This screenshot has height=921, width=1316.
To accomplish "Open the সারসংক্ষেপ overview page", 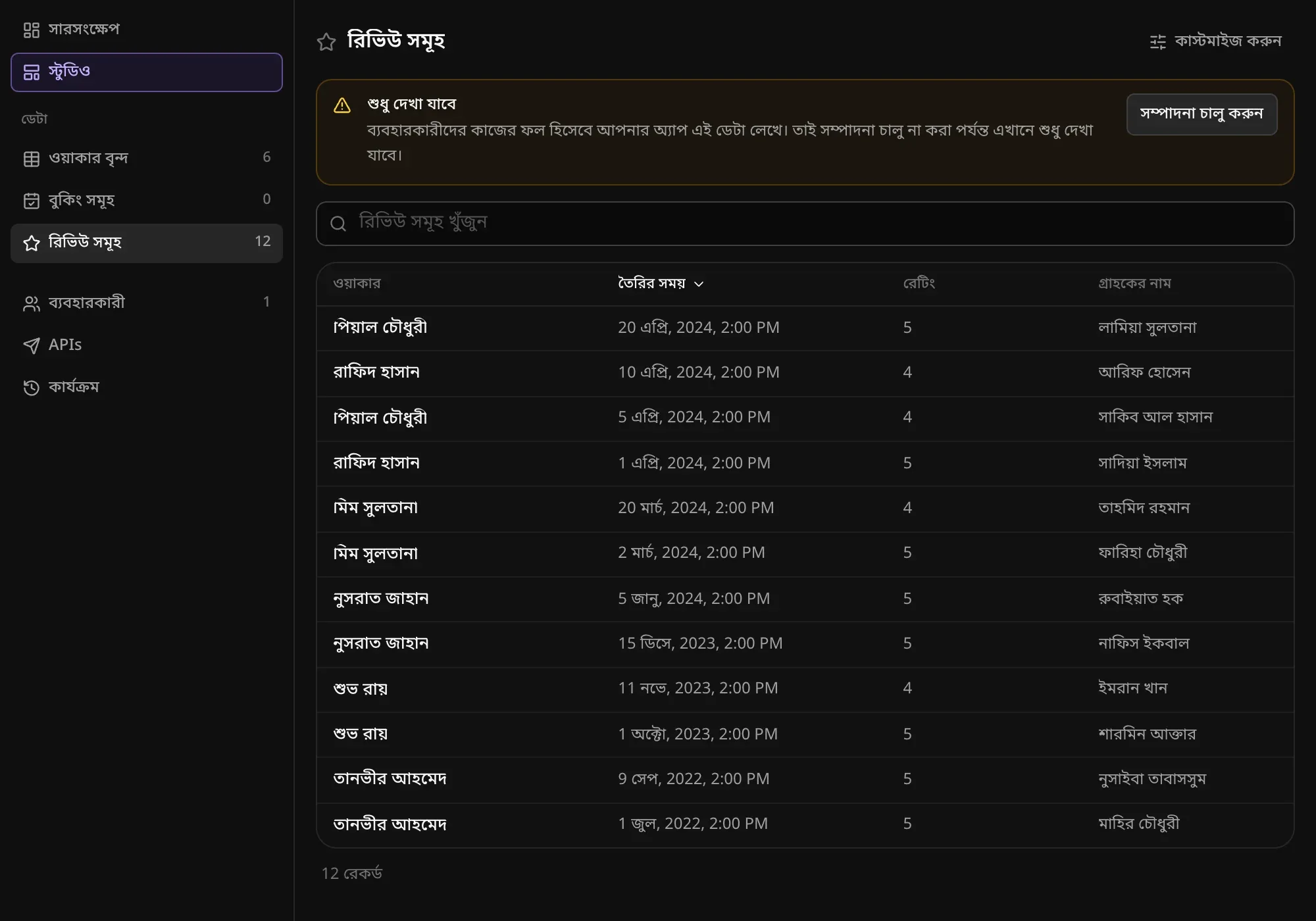I will (147, 30).
